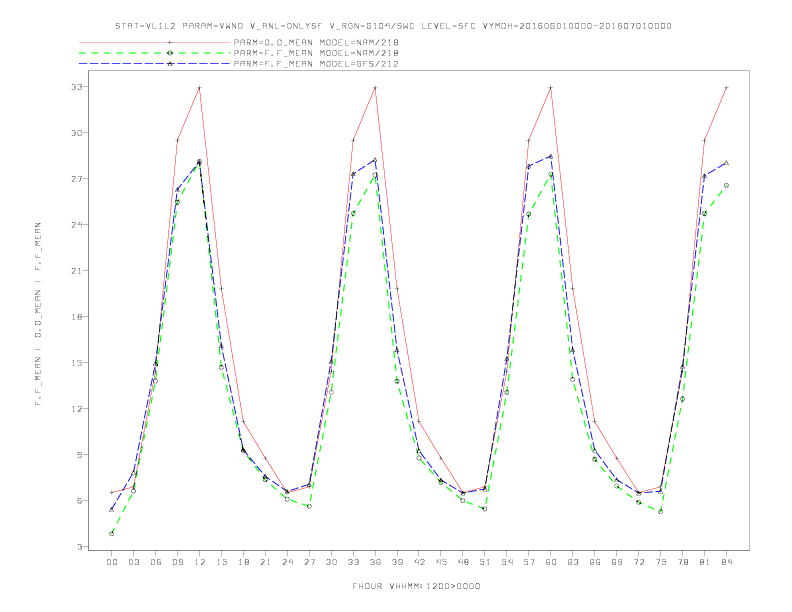792x612 pixels.
Task: Click x-axis forecast hour label 15
Action: pyautogui.click(x=221, y=562)
